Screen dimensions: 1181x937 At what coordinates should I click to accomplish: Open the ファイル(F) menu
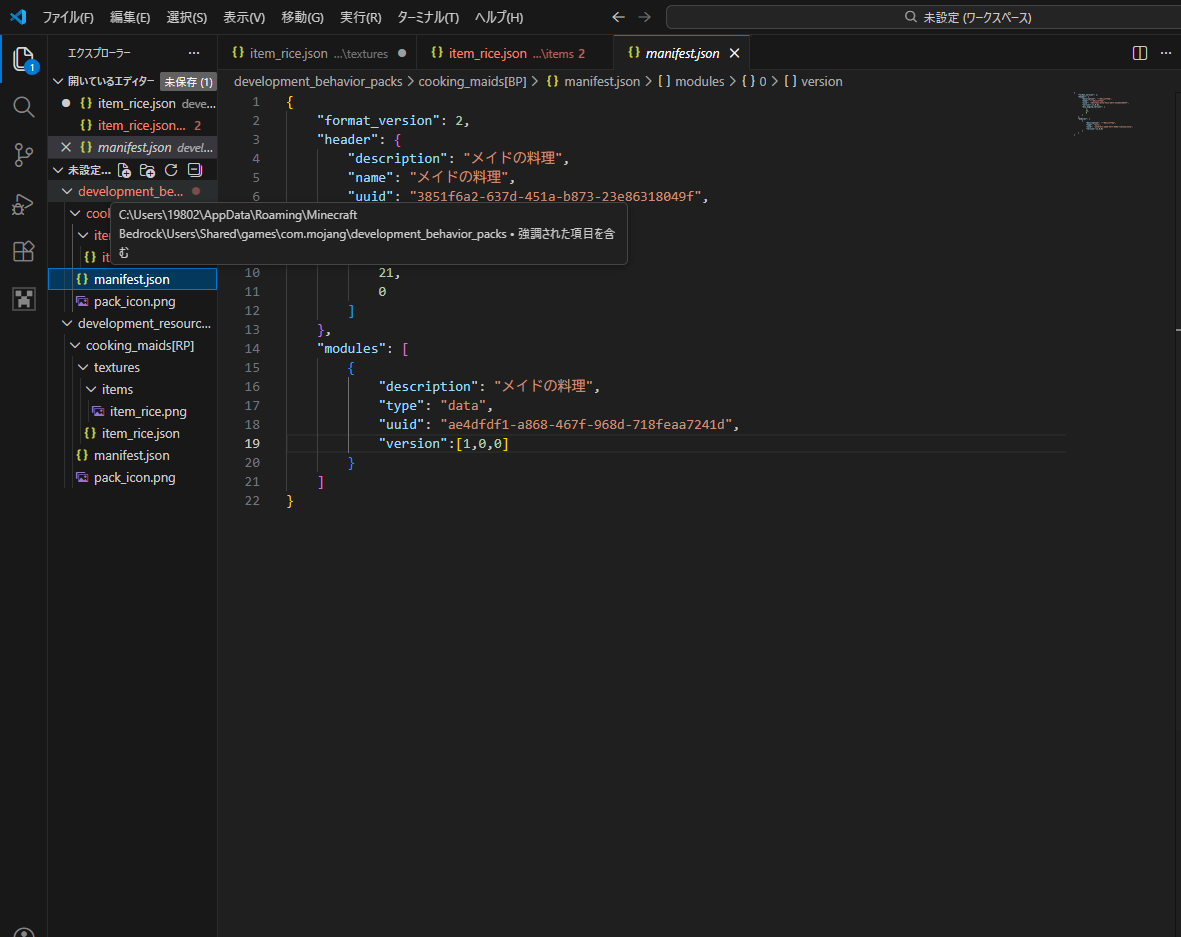pyautogui.click(x=68, y=17)
